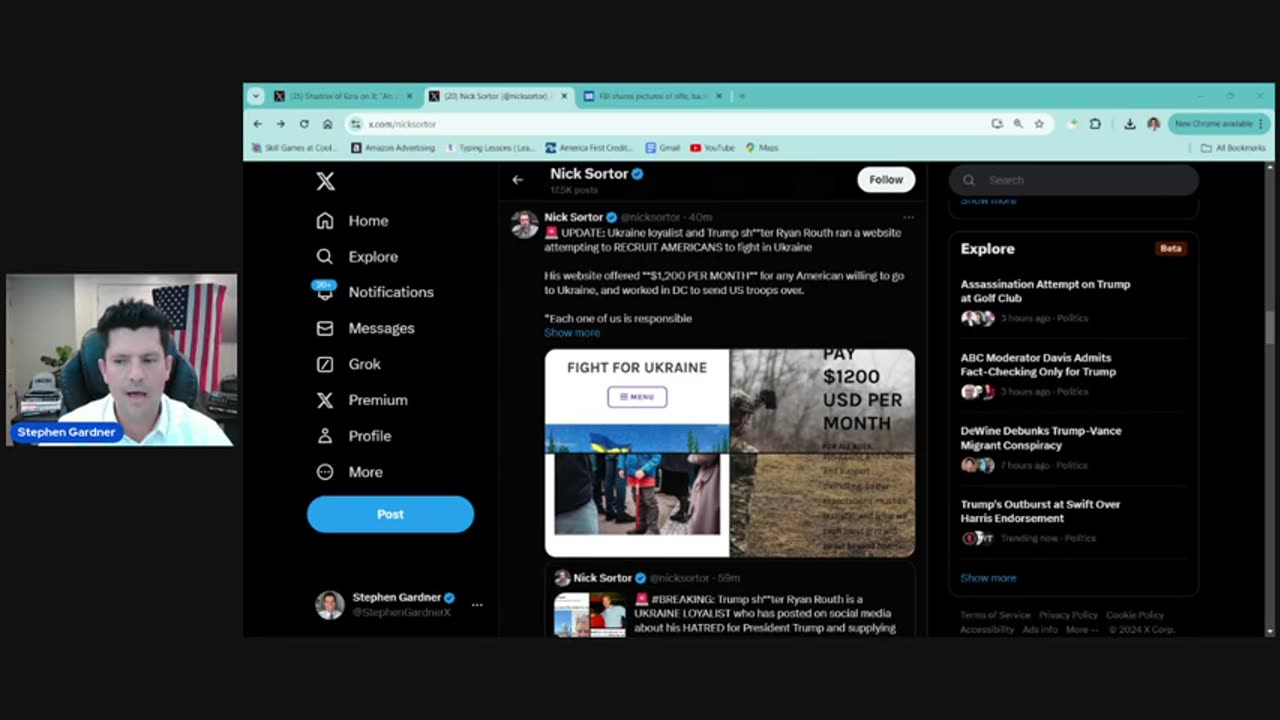The image size is (1280, 720).
Task: Open Typing Lessons bookmark
Action: 490,148
